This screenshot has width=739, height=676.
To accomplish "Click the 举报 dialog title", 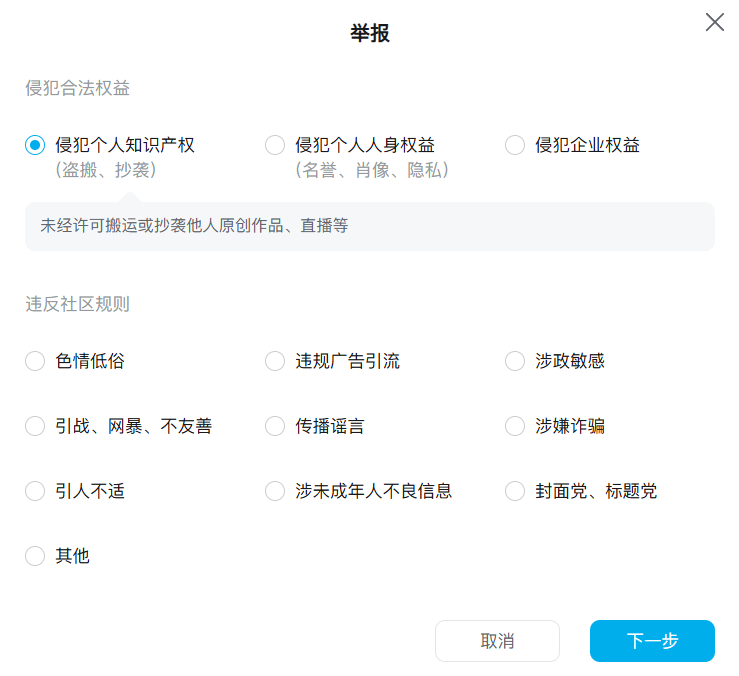I will point(369,33).
